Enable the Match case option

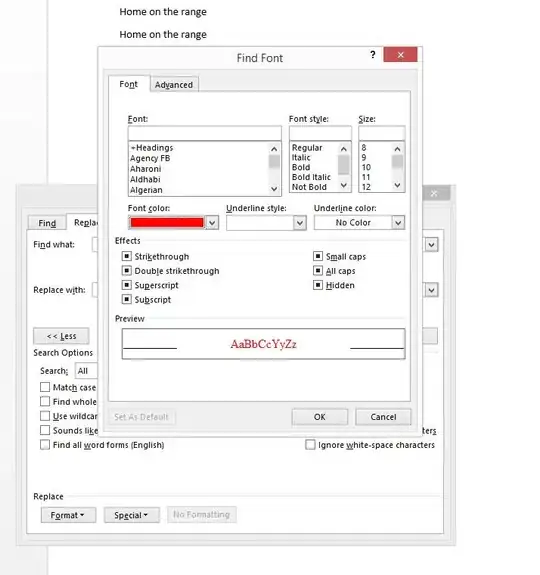45,387
